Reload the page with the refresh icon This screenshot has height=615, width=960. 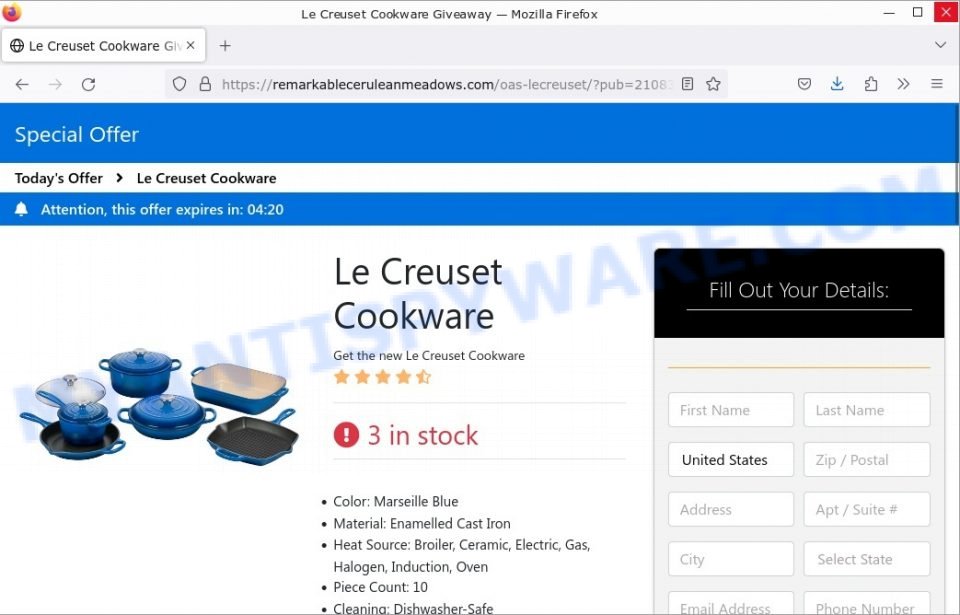(x=88, y=85)
